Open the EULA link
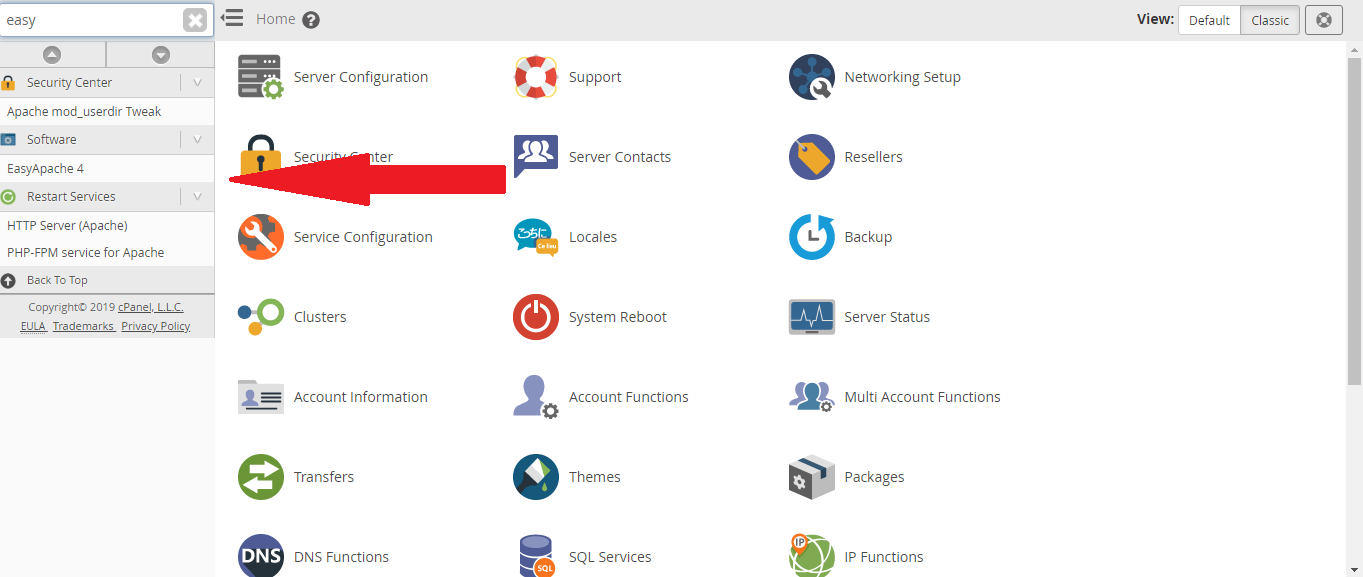Screen dimensions: 1363x577 coord(33,326)
